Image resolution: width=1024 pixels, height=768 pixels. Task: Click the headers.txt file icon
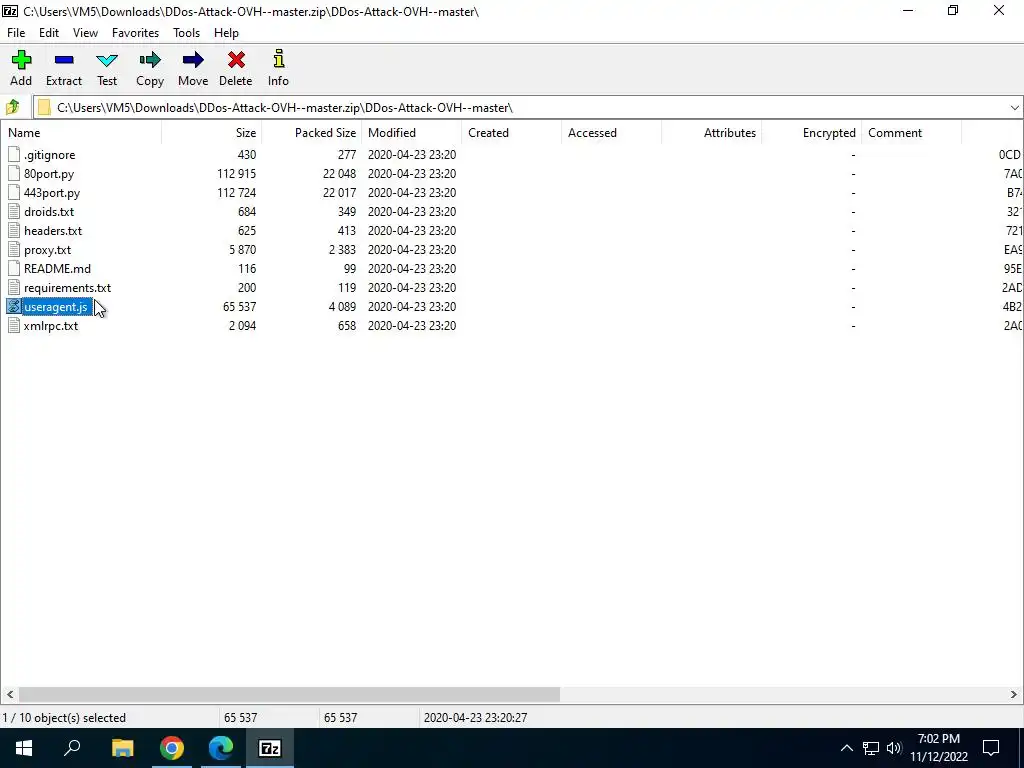(14, 231)
